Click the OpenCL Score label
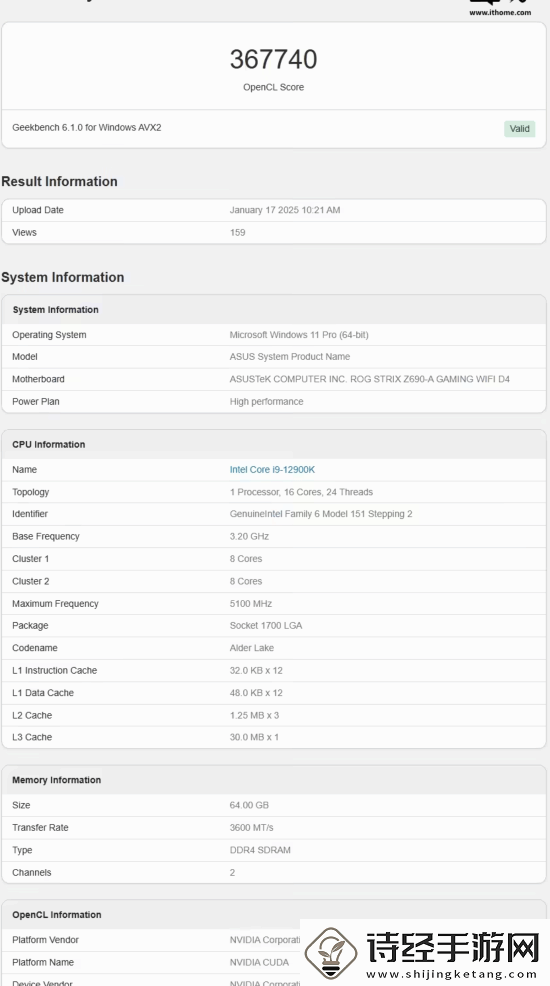Image resolution: width=550 pixels, height=986 pixels. tap(273, 87)
